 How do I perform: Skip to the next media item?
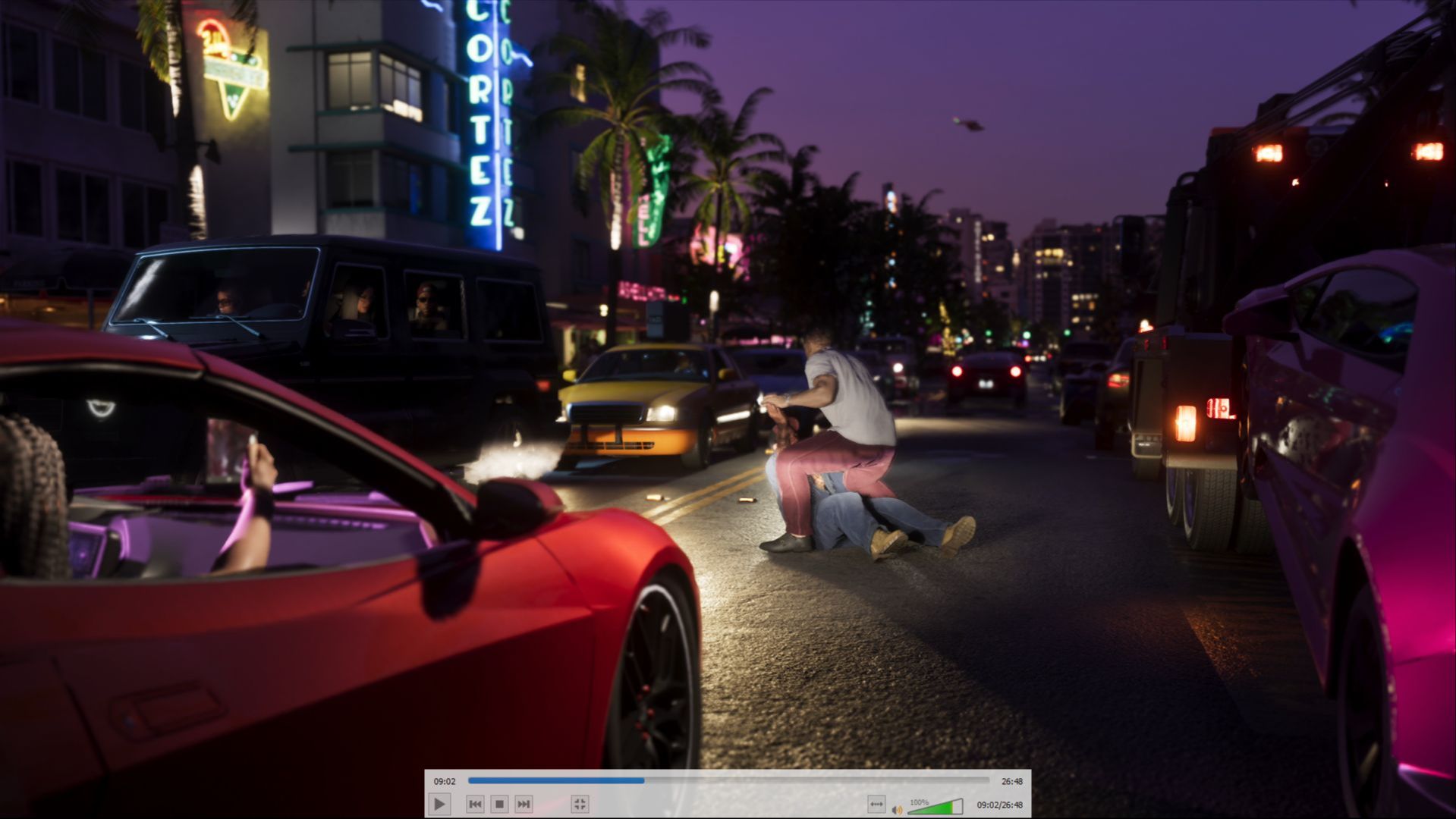pos(524,804)
